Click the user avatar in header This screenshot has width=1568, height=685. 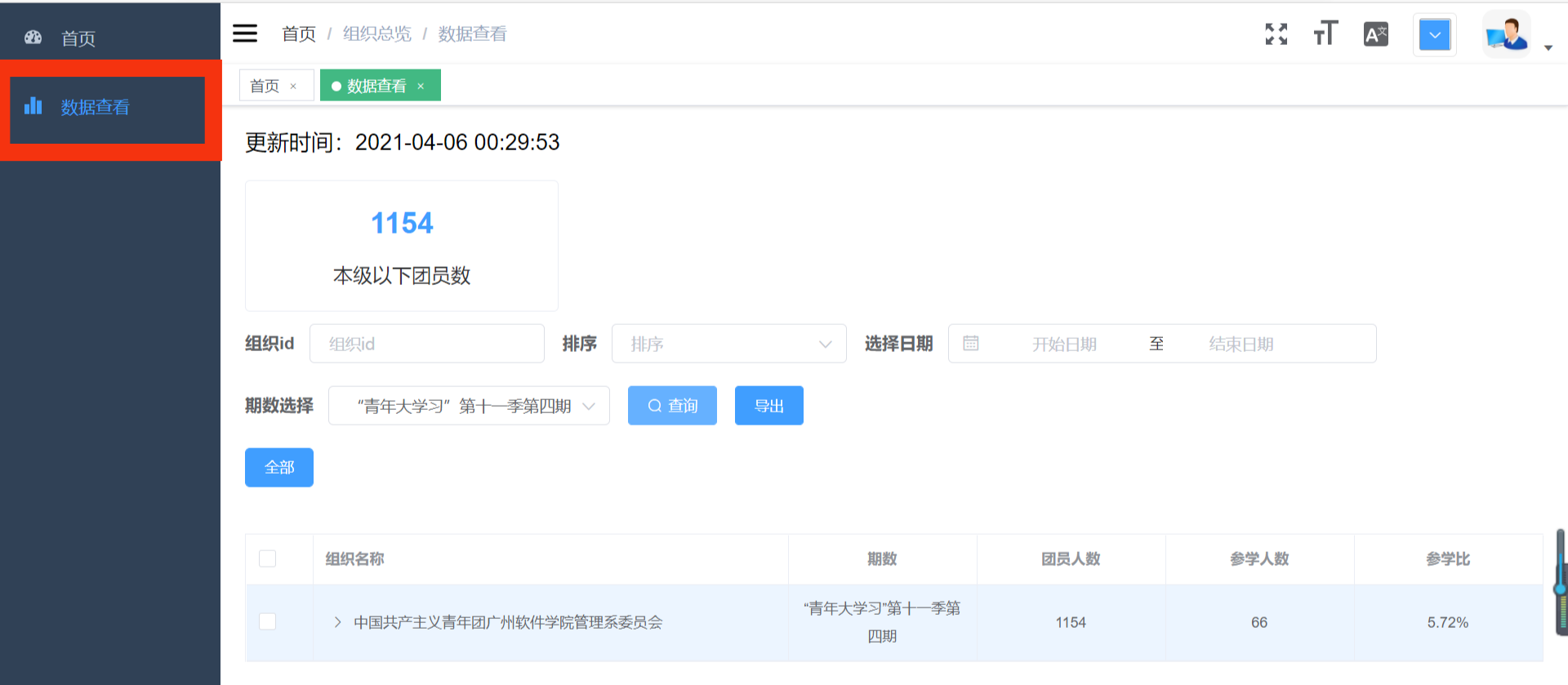coord(1506,35)
